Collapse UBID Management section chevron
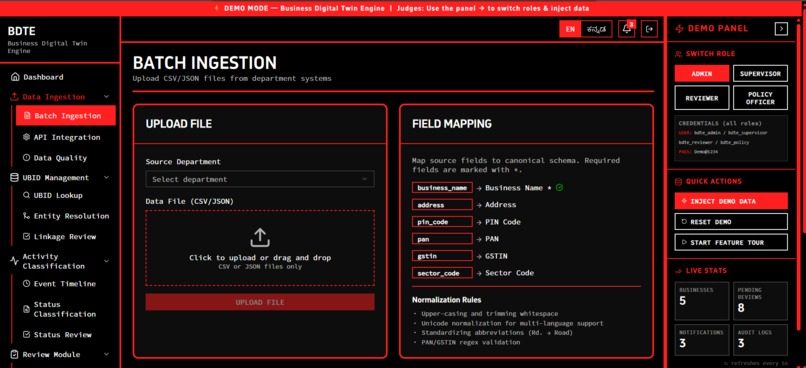 tap(106, 178)
